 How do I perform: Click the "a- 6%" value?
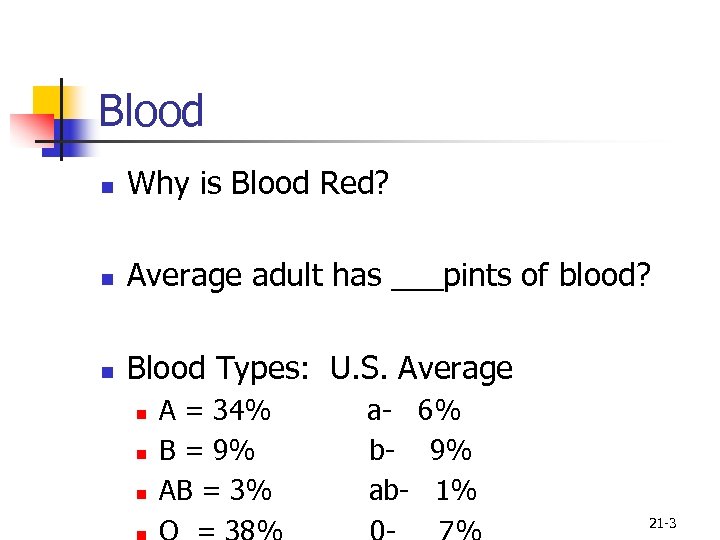point(414,411)
